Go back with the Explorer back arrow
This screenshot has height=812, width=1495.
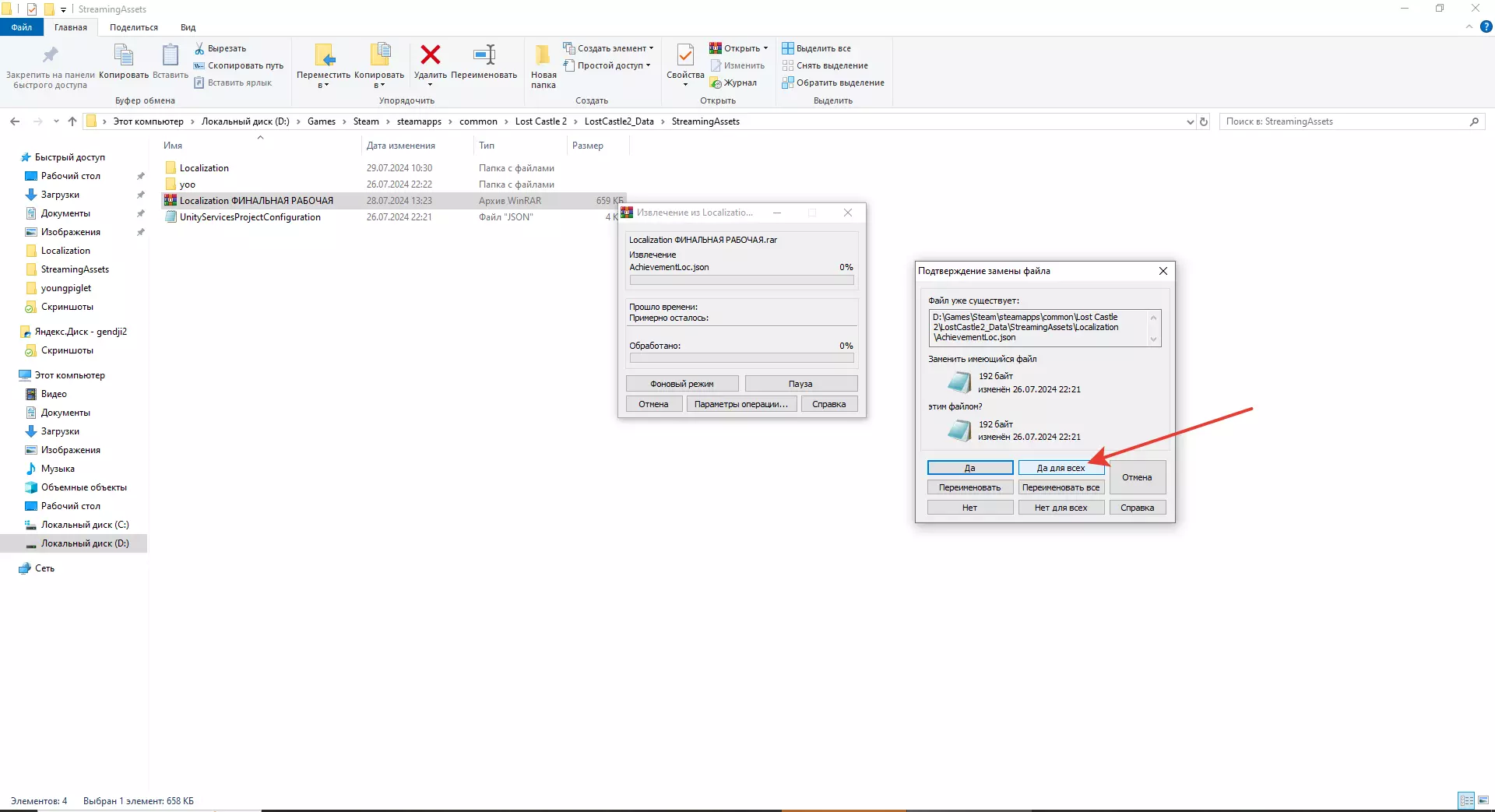[x=15, y=121]
